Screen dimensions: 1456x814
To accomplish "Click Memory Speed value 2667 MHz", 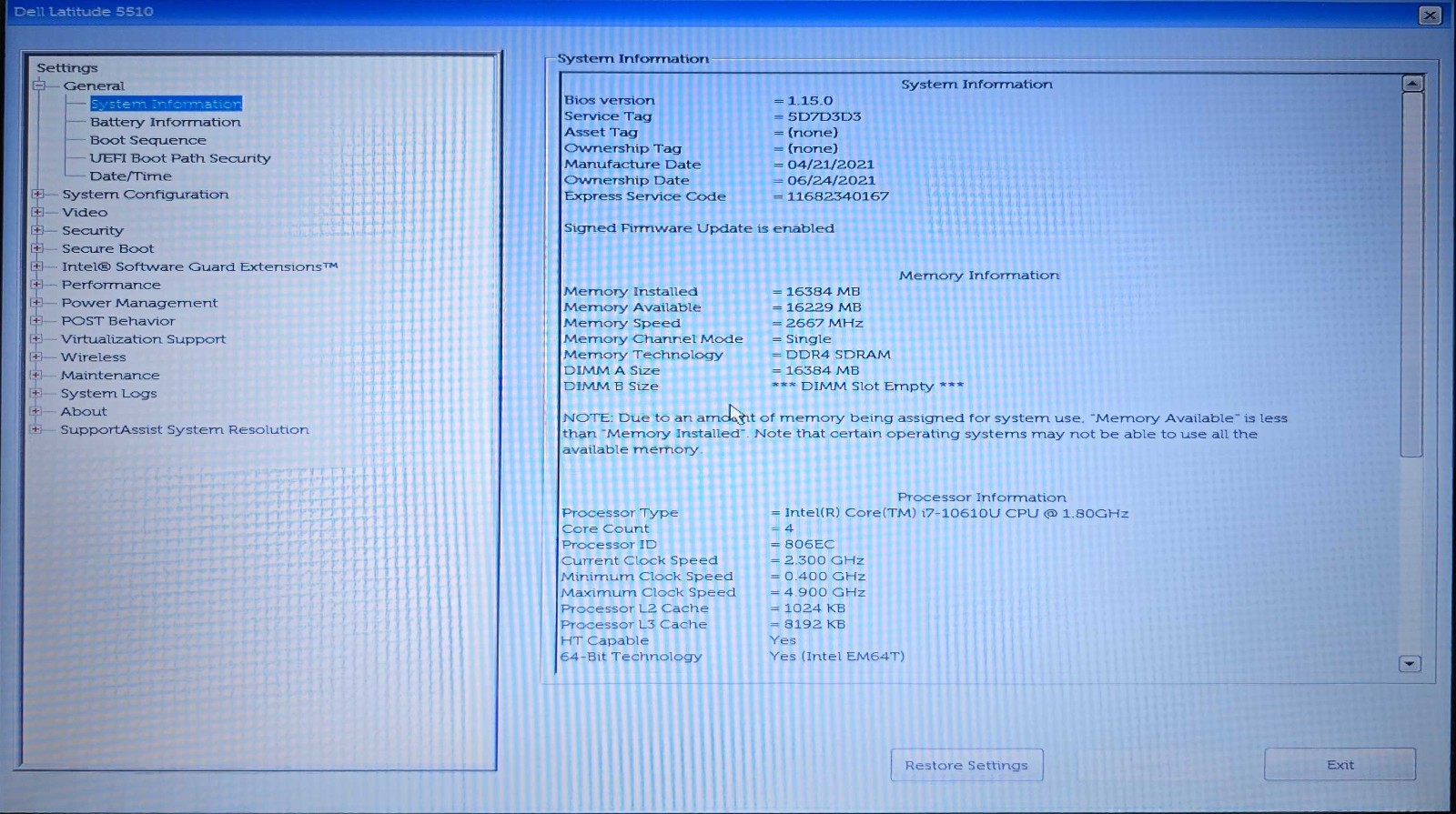I will (x=824, y=323).
